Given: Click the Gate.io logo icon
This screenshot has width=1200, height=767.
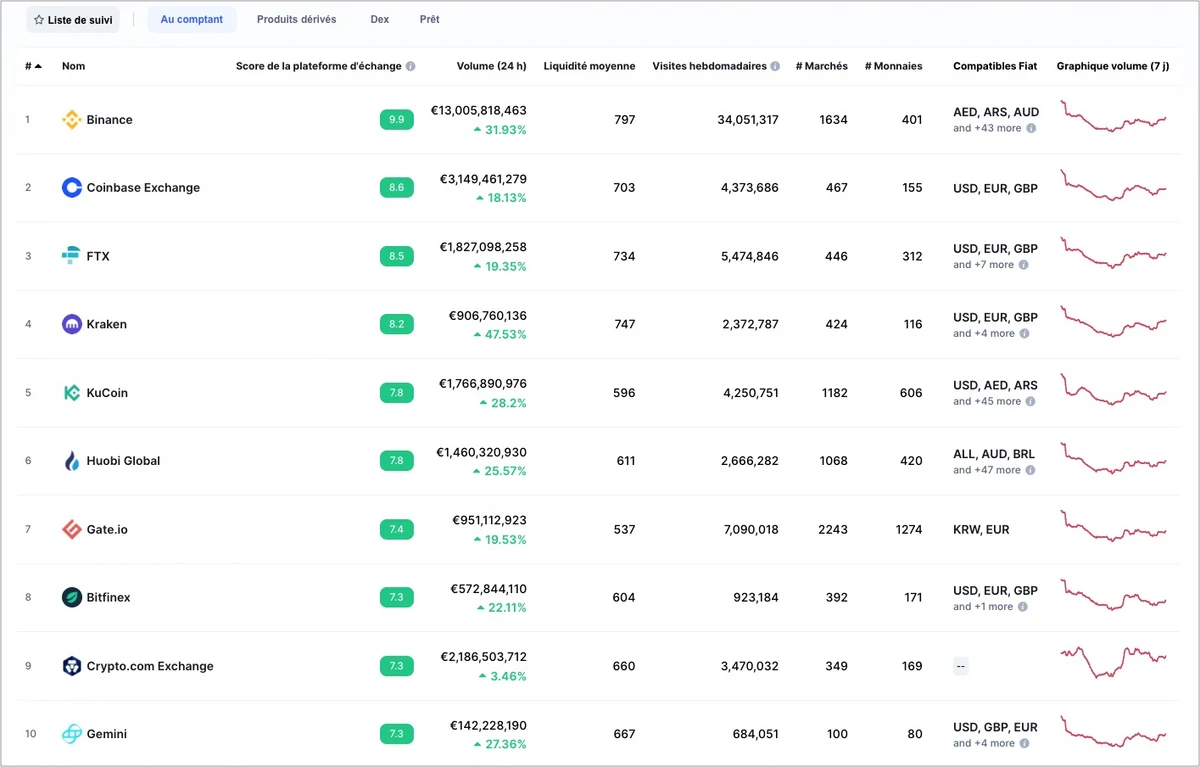Looking at the screenshot, I should tap(71, 529).
